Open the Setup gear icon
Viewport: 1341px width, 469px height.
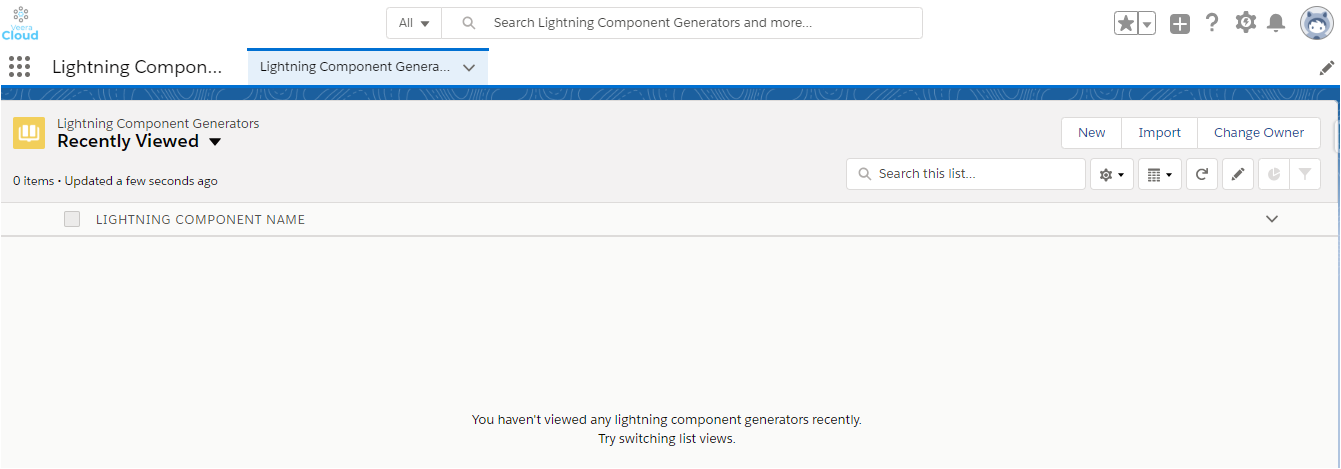coord(1245,23)
